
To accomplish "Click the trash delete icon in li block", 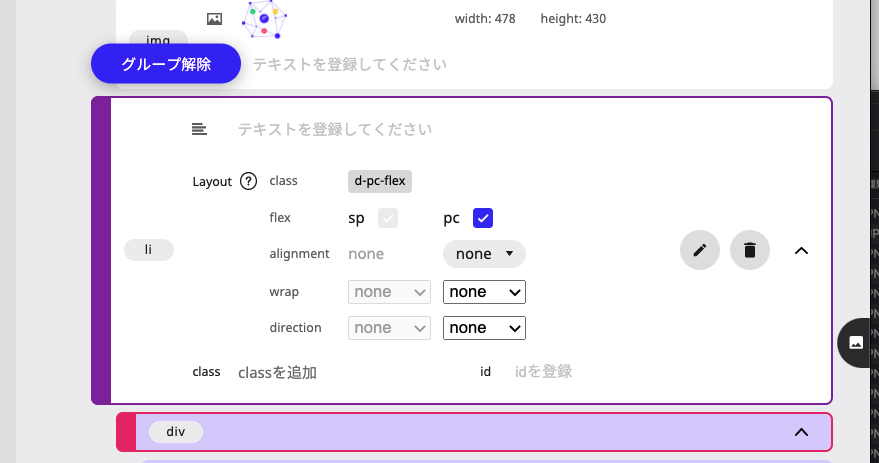I will point(750,250).
